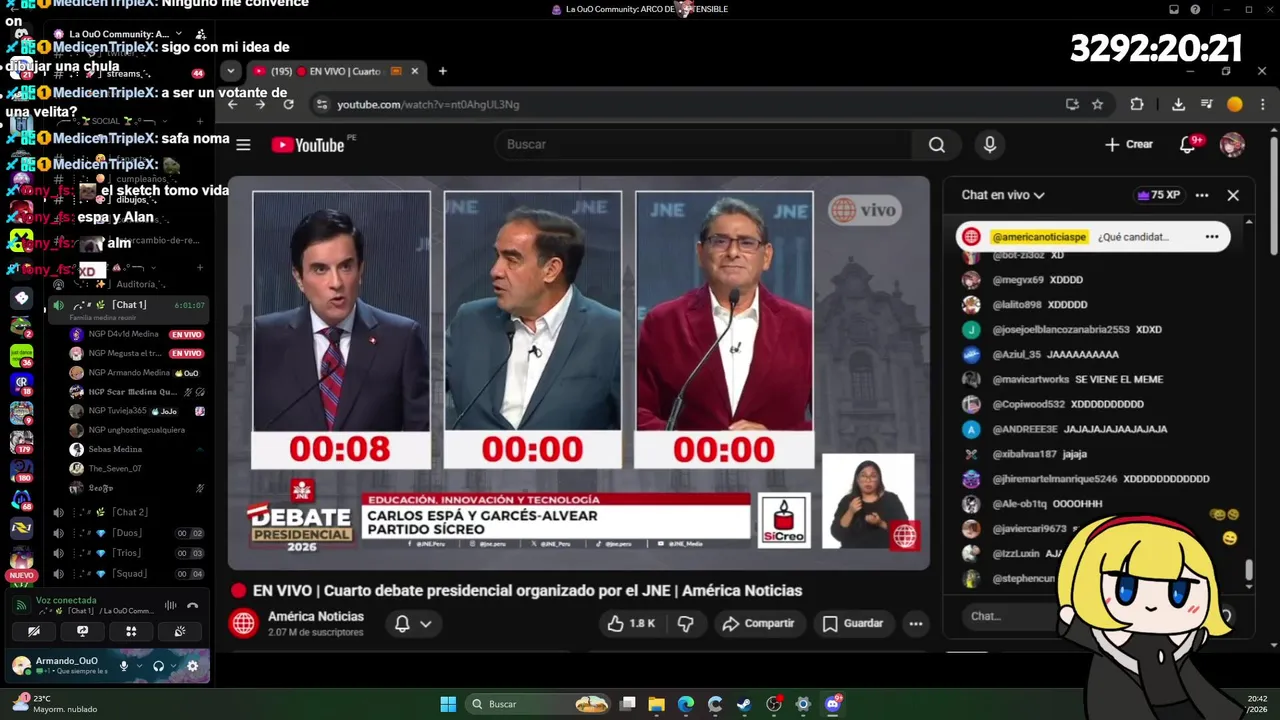Image resolution: width=1280 pixels, height=720 pixels.
Task: Open Discord user settings gear
Action: point(192,666)
